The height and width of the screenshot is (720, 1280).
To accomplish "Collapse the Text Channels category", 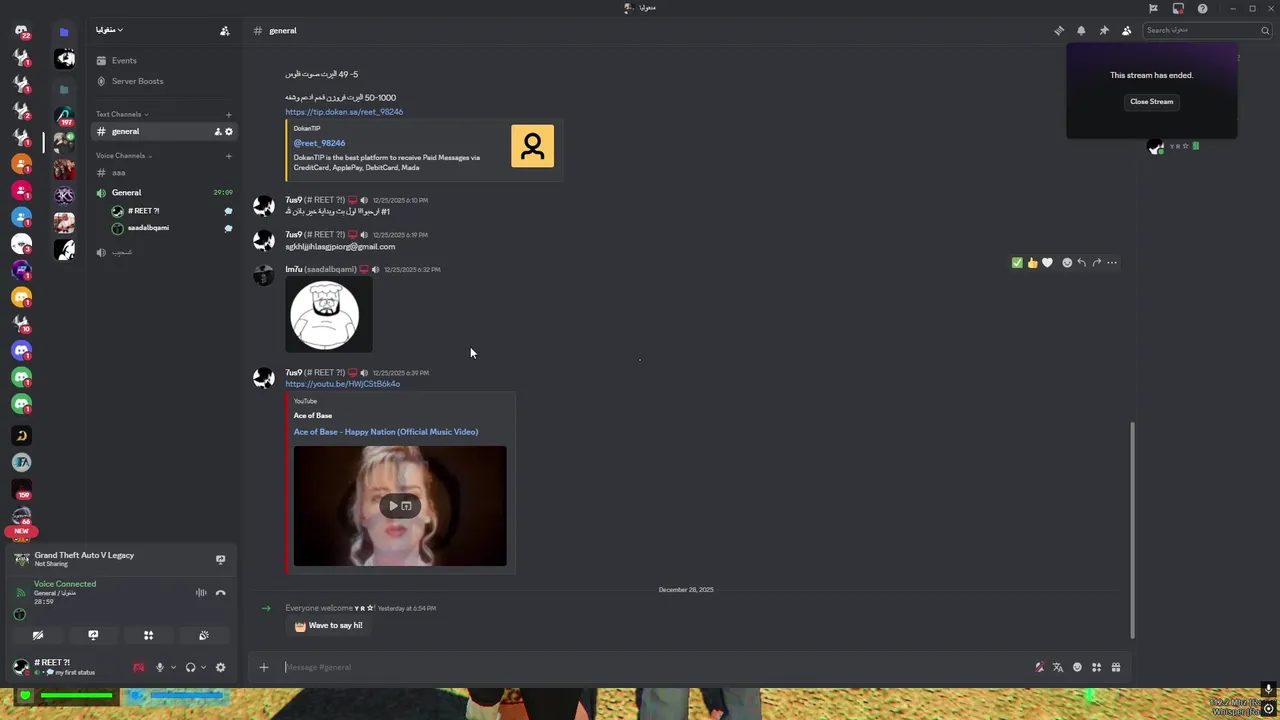I will (122, 114).
